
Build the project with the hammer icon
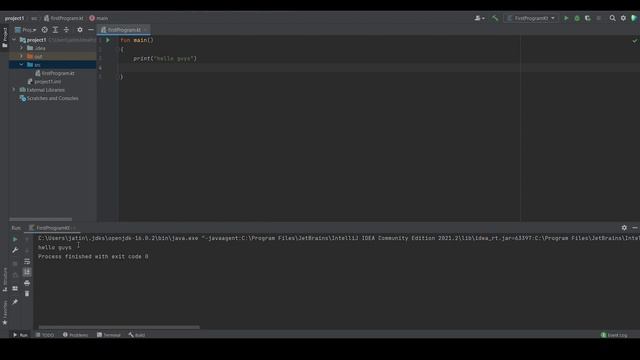(x=495, y=18)
